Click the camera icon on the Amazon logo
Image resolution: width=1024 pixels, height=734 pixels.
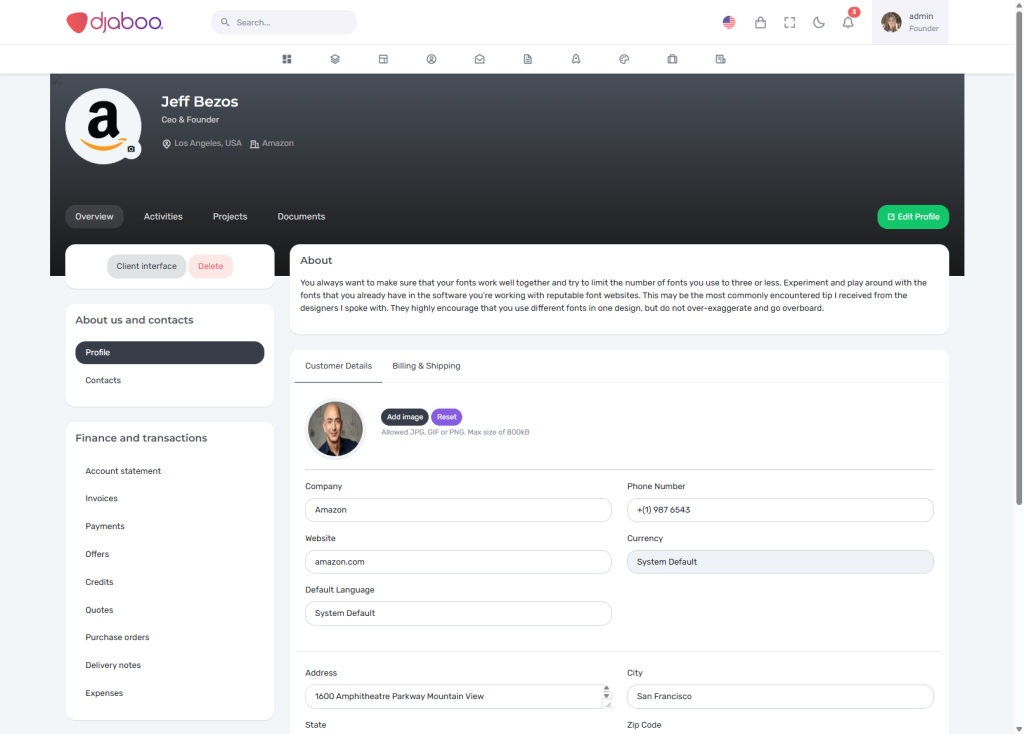tap(131, 149)
